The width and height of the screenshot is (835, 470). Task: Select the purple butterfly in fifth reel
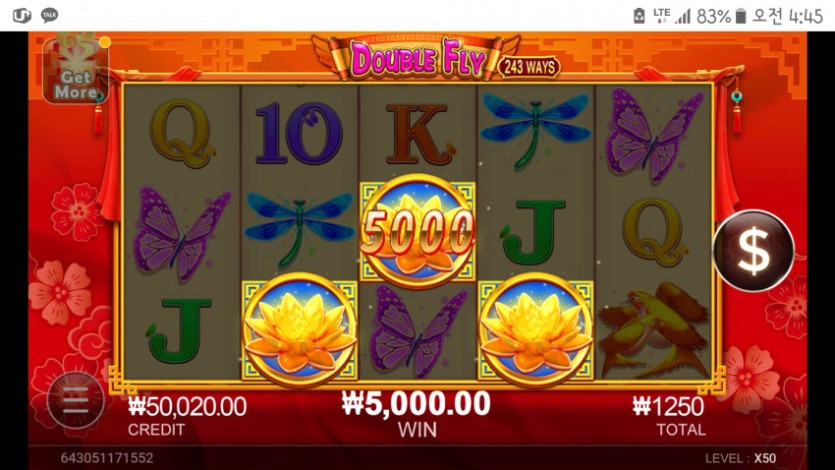coord(654,136)
